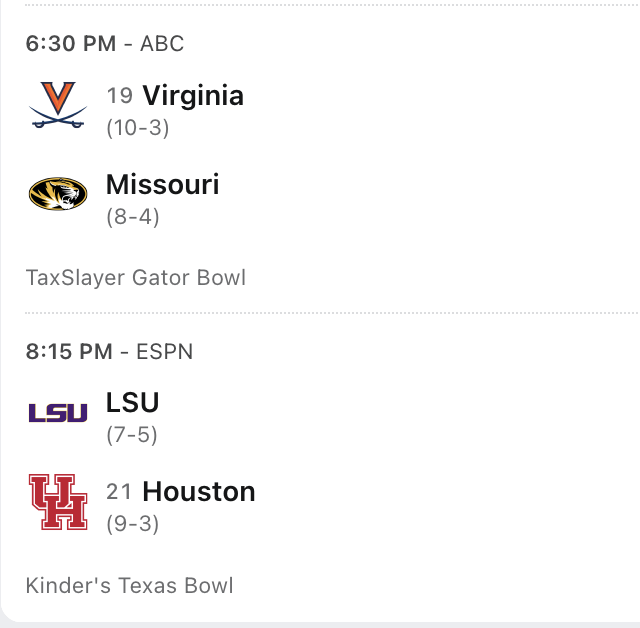Select the LSU team name
This screenshot has width=640, height=628.
click(133, 403)
